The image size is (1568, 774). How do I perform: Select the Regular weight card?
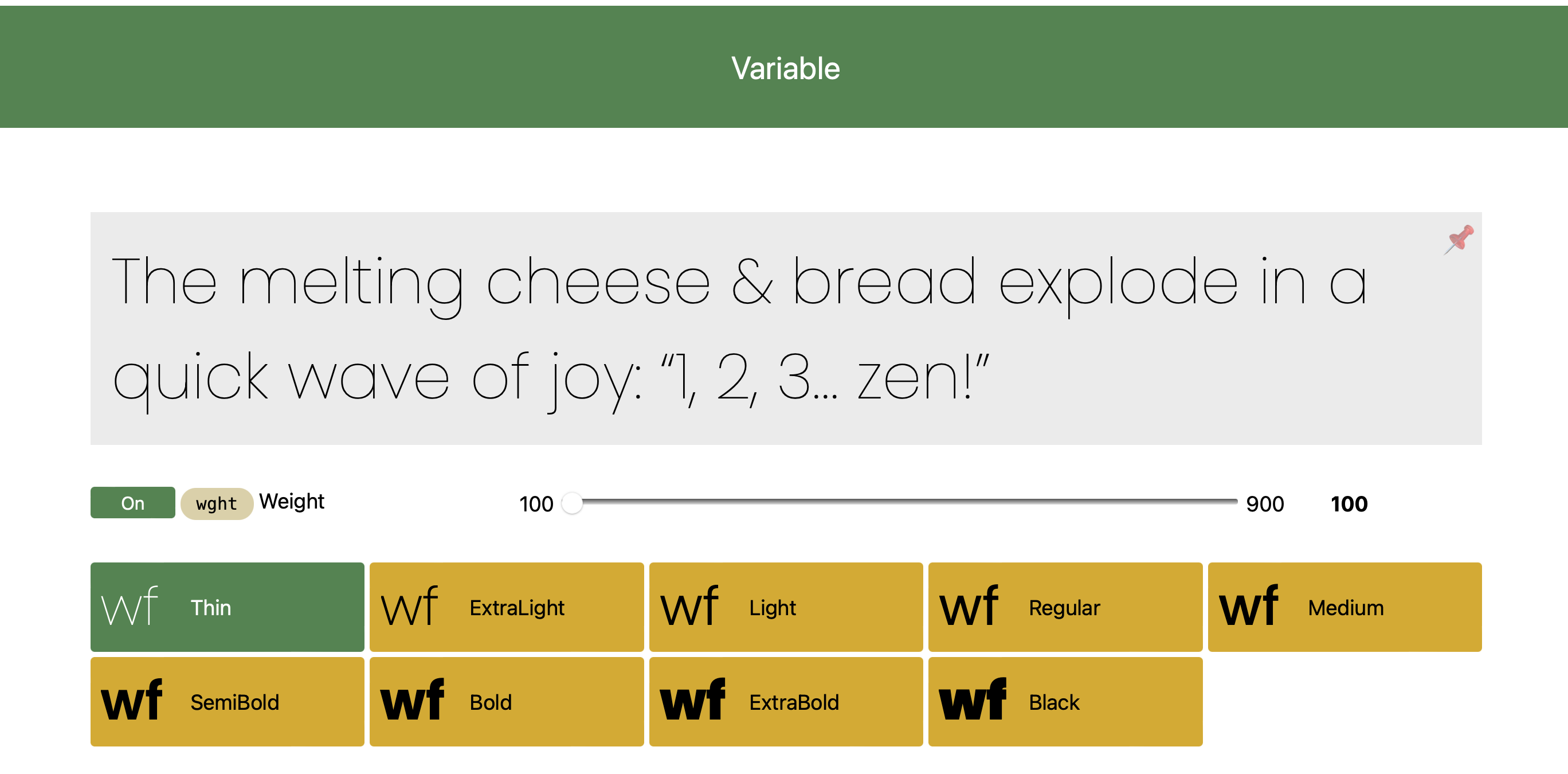[x=1065, y=607]
